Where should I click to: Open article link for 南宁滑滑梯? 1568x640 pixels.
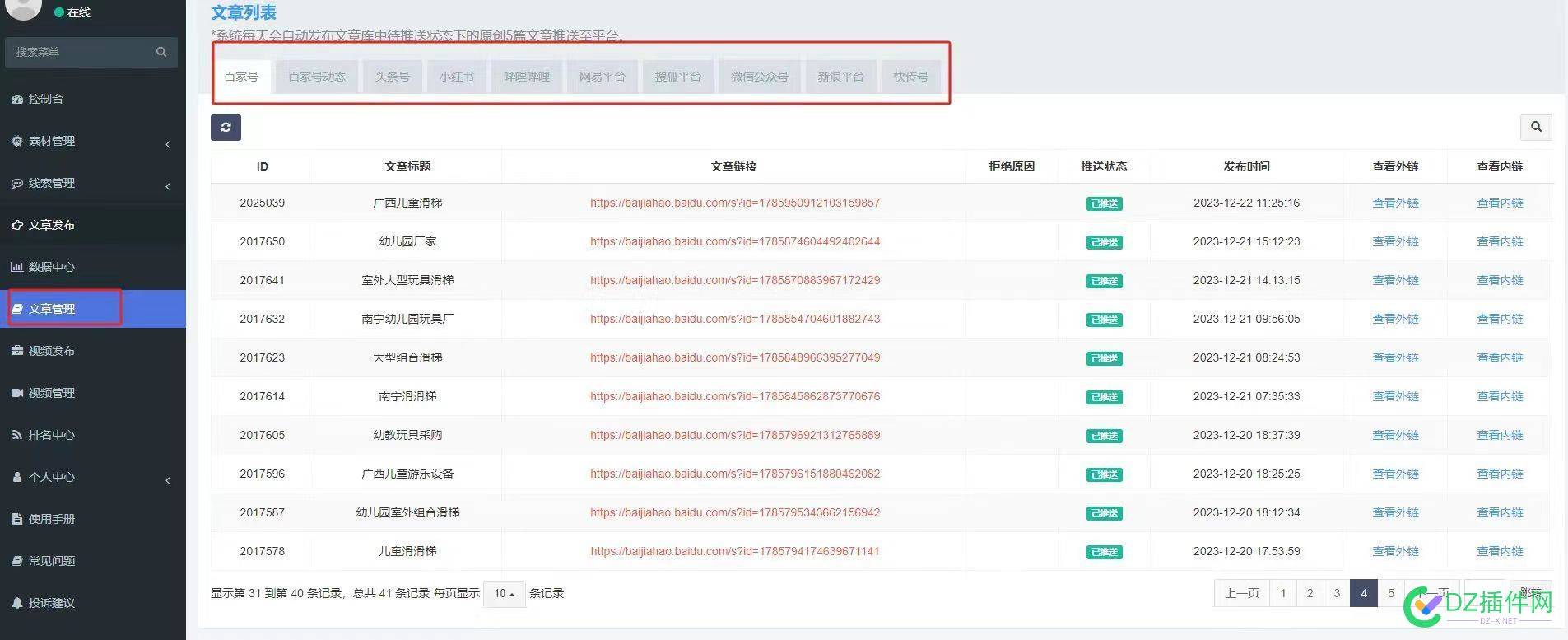tap(735, 396)
